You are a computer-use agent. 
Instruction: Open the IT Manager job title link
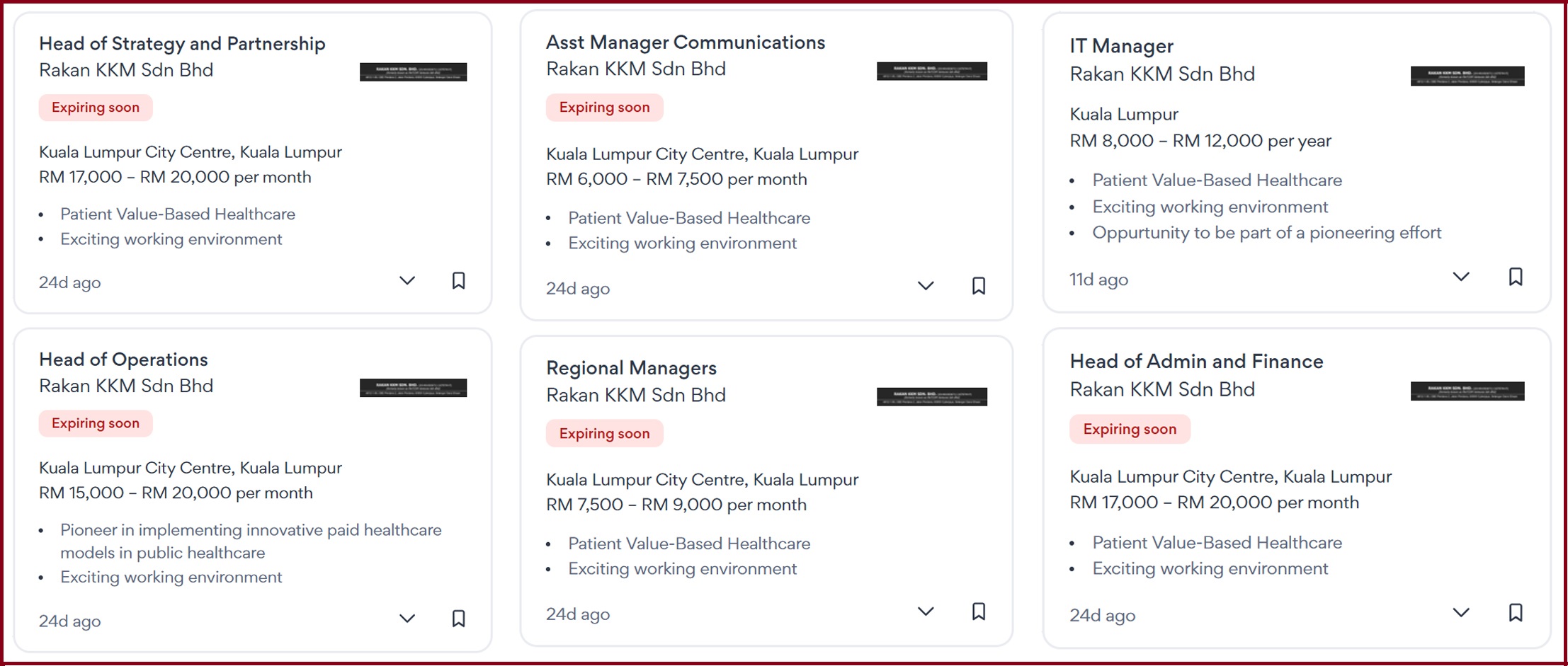[x=1121, y=47]
